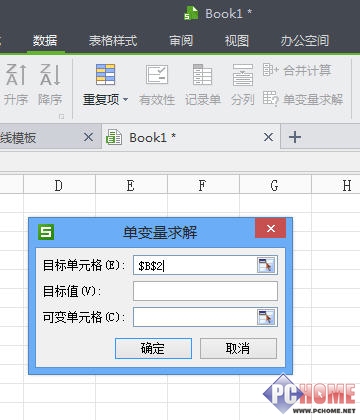Click goal seek (单变量求解) ribbon button
The image size is (360, 420).
coord(303,99)
